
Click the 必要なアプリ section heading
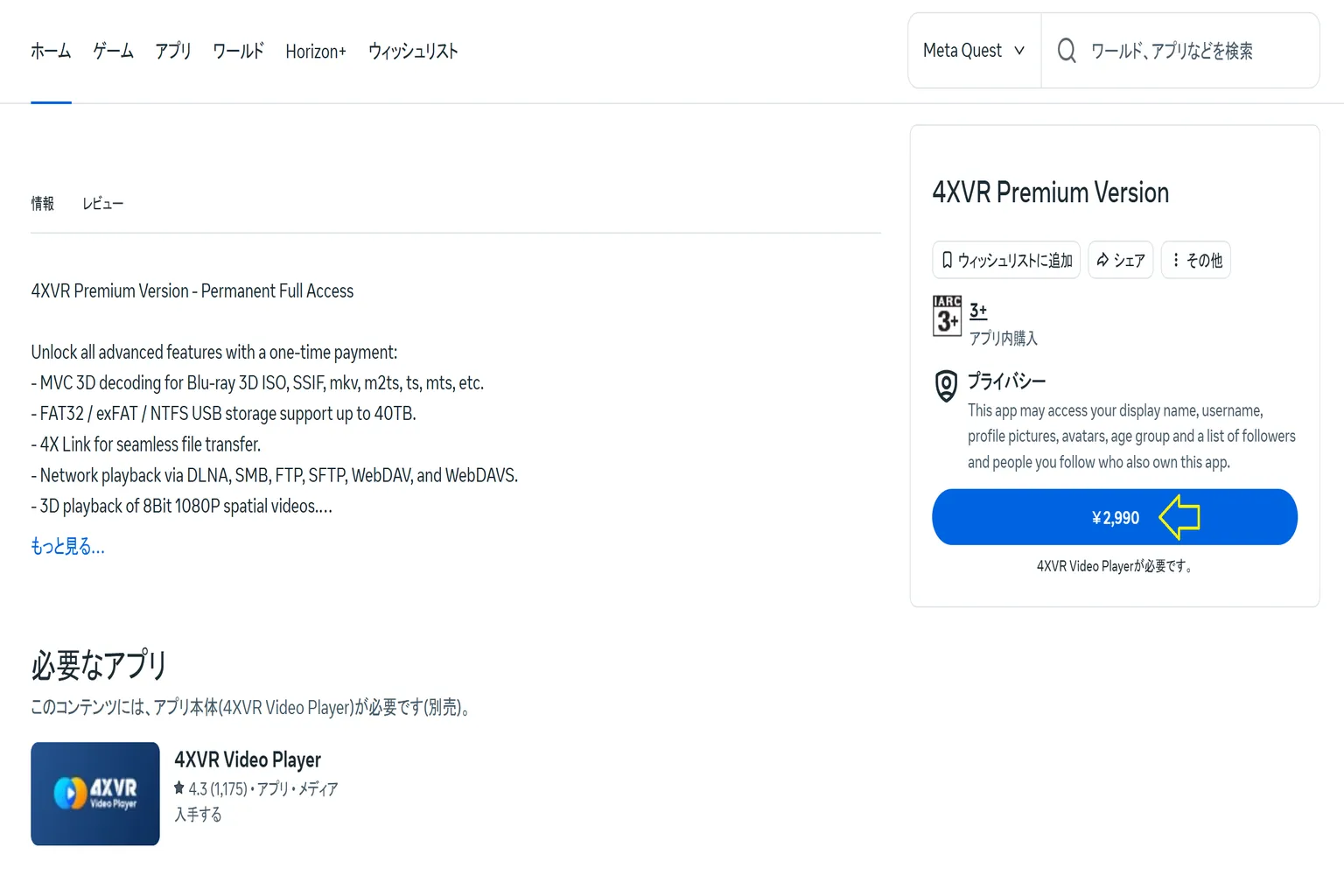coord(99,665)
